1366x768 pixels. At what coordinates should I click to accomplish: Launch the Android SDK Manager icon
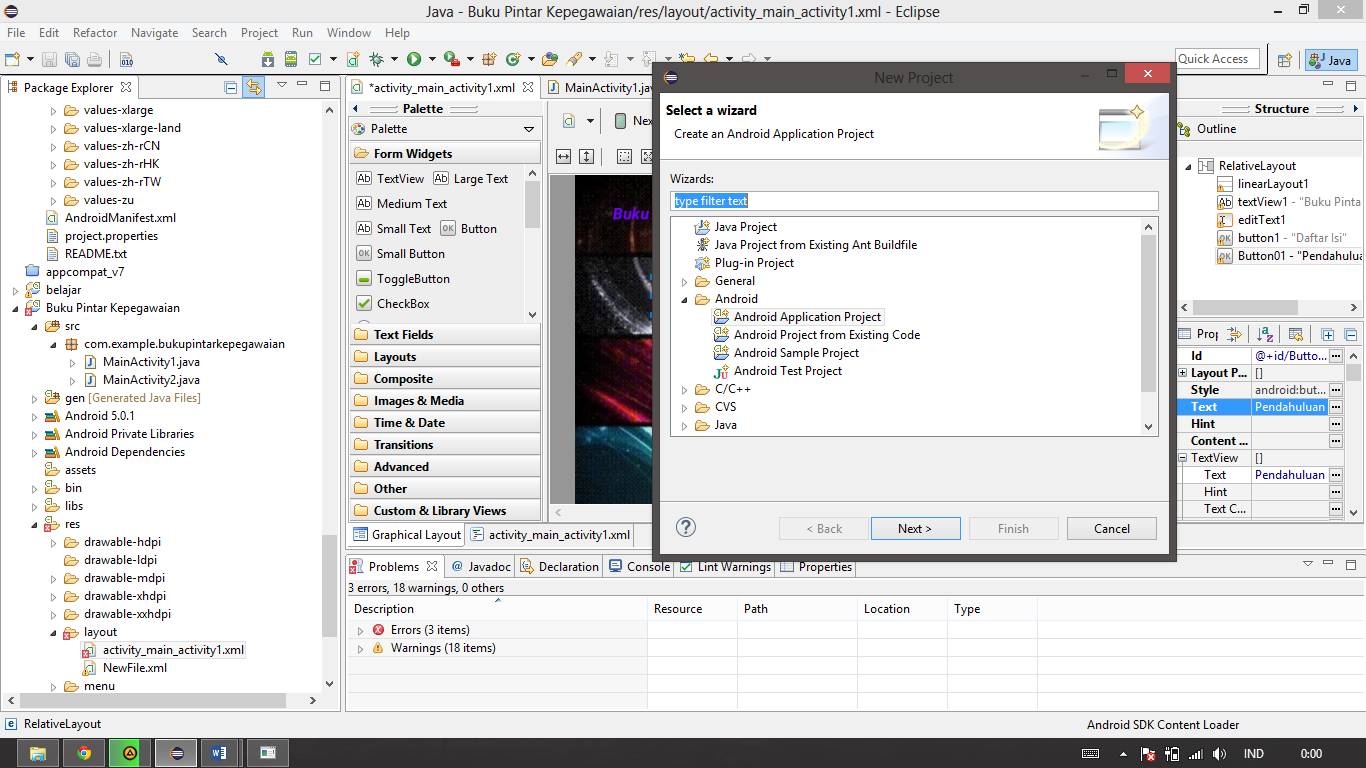269,60
